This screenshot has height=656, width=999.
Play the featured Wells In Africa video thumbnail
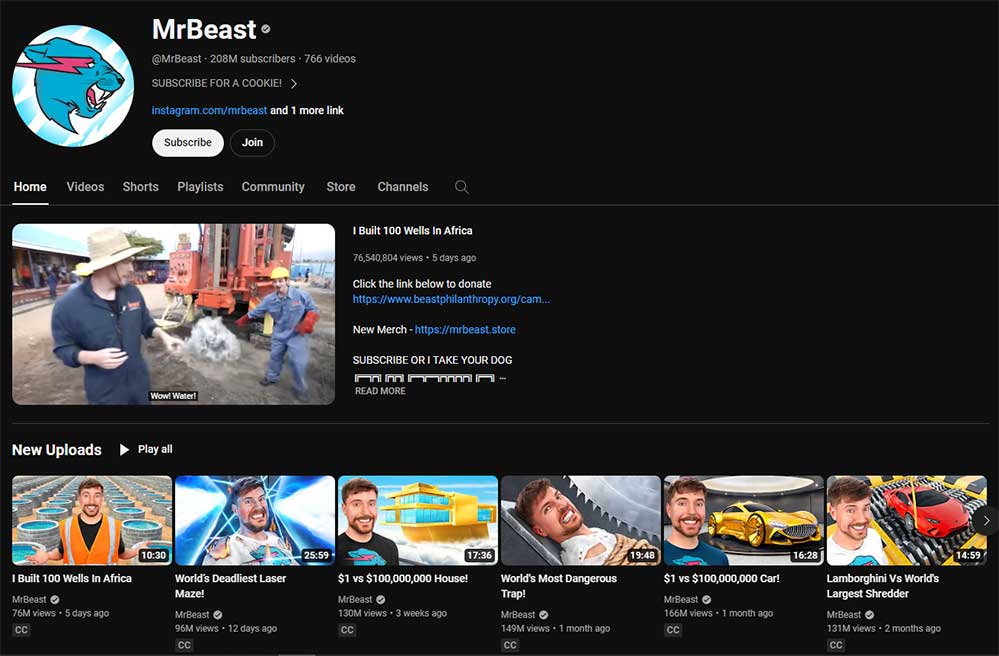coord(173,314)
